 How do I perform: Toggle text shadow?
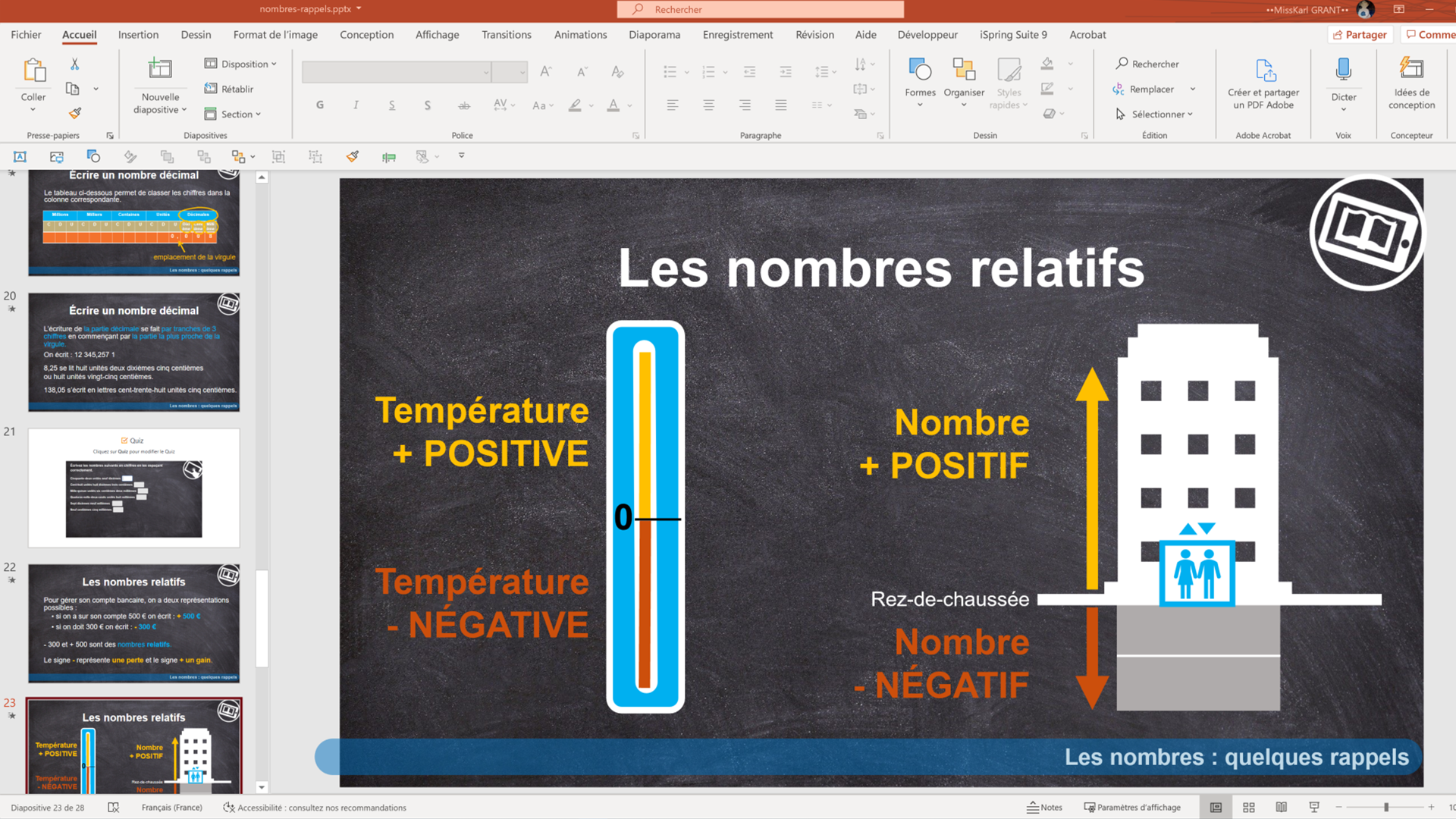point(428,105)
